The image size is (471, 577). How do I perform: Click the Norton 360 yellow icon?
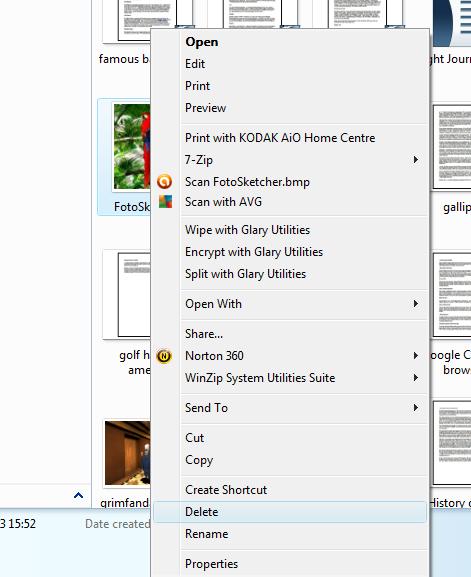click(x=164, y=356)
